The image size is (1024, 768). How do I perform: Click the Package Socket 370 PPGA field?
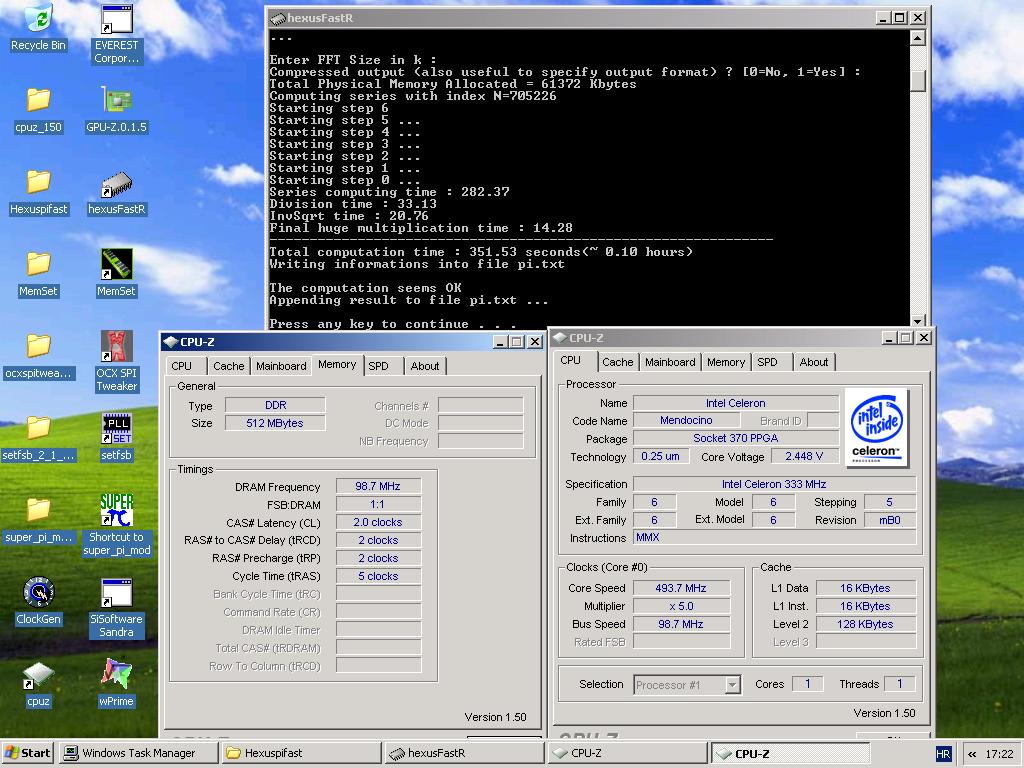(x=736, y=438)
